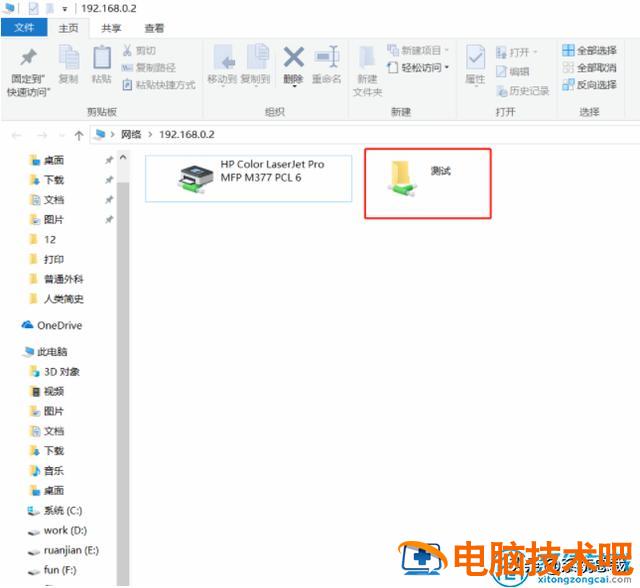
Task: Open Quick Access Toolbar customize dropdown
Action: coord(64,9)
